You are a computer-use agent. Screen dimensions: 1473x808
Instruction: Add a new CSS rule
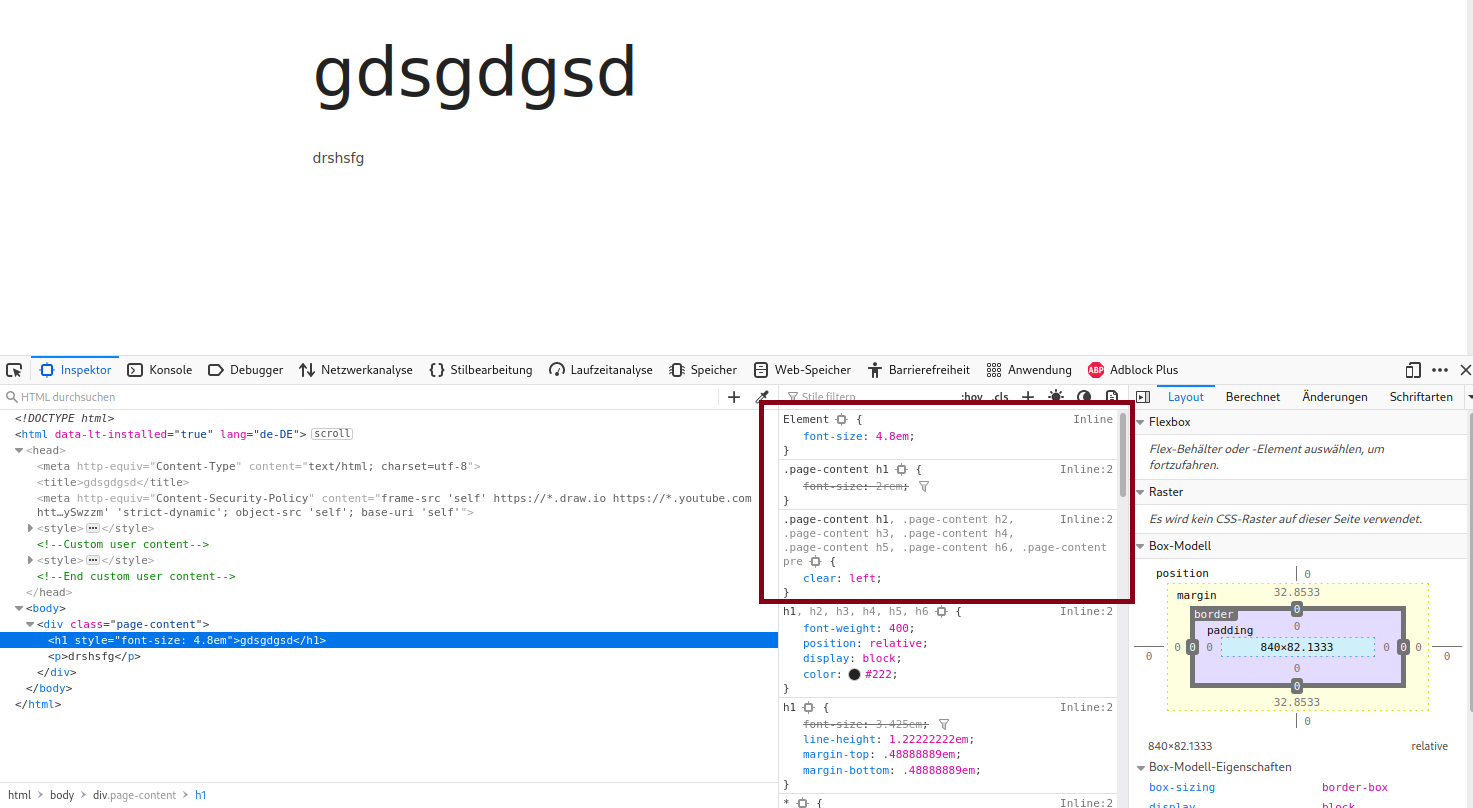coord(1028,397)
